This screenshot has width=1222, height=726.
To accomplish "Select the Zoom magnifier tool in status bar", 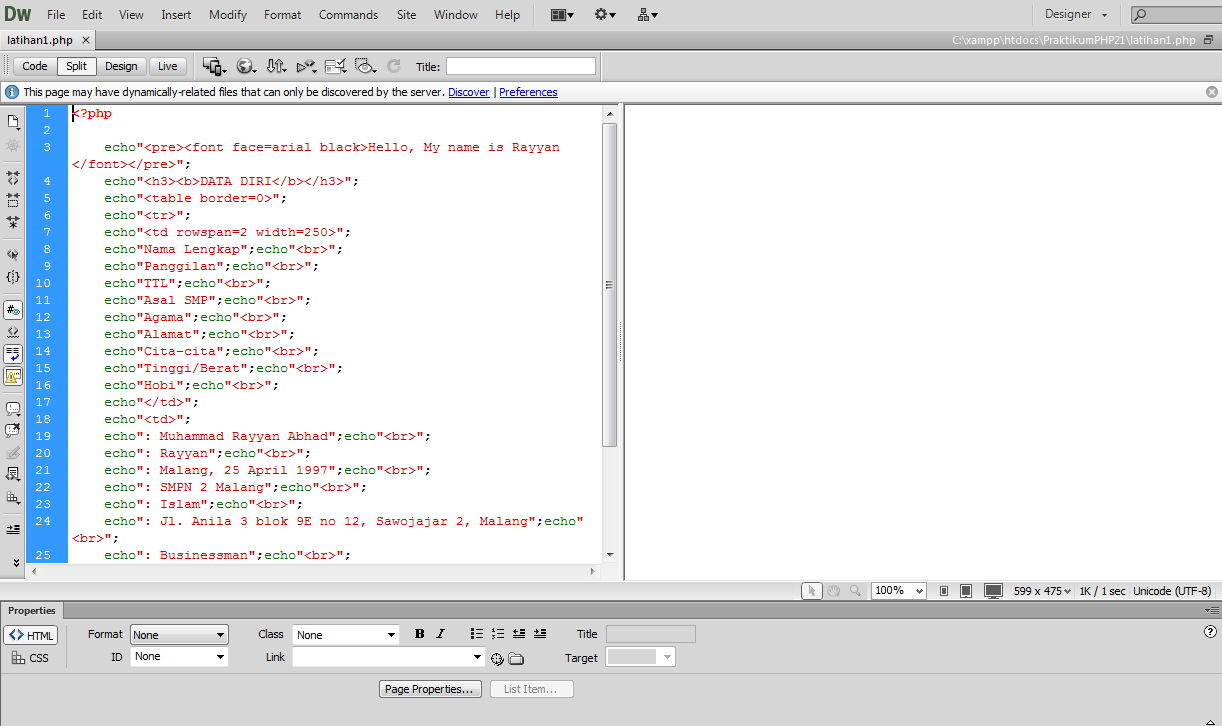I will [855, 591].
